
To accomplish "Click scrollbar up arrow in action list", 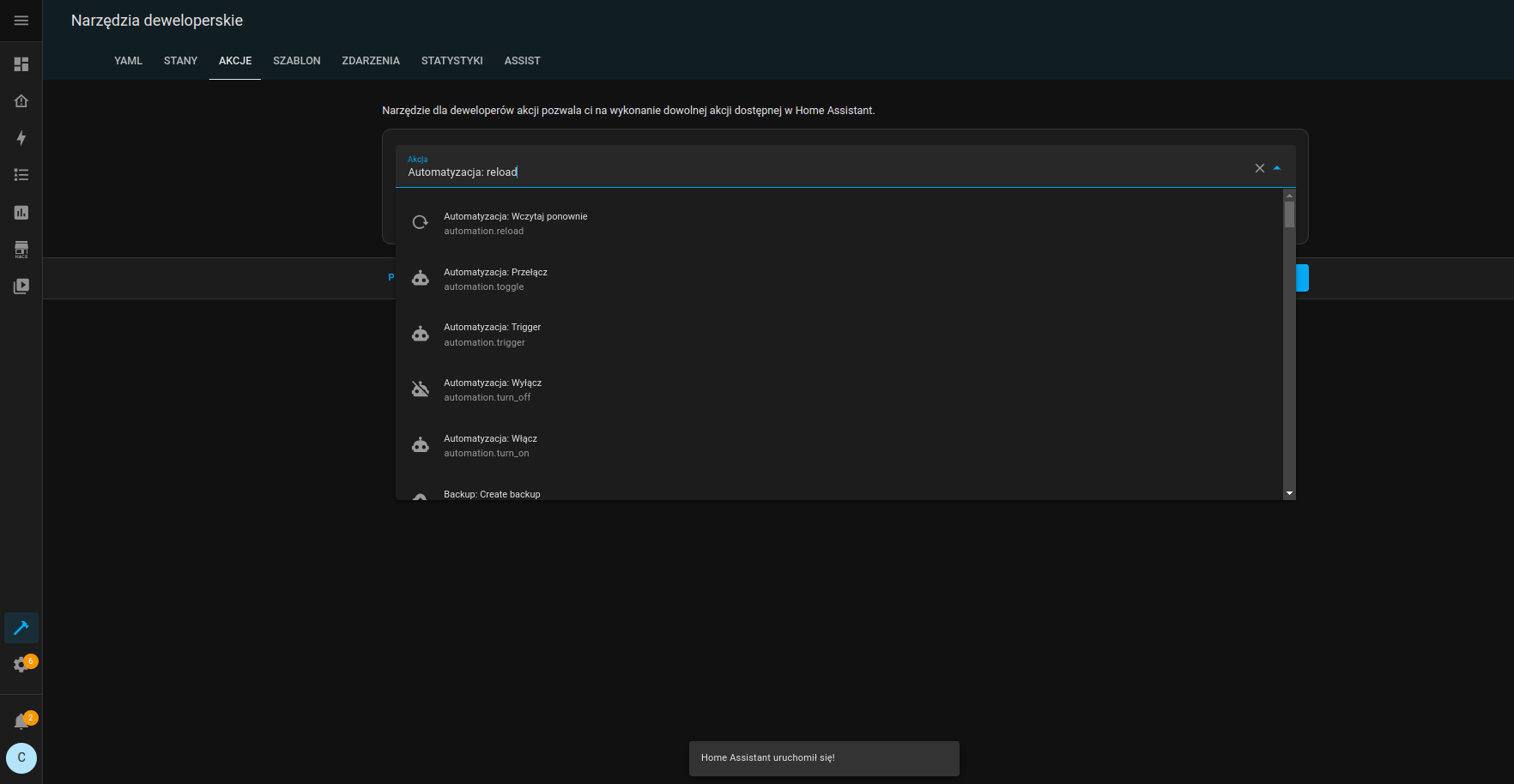I will click(x=1289, y=196).
